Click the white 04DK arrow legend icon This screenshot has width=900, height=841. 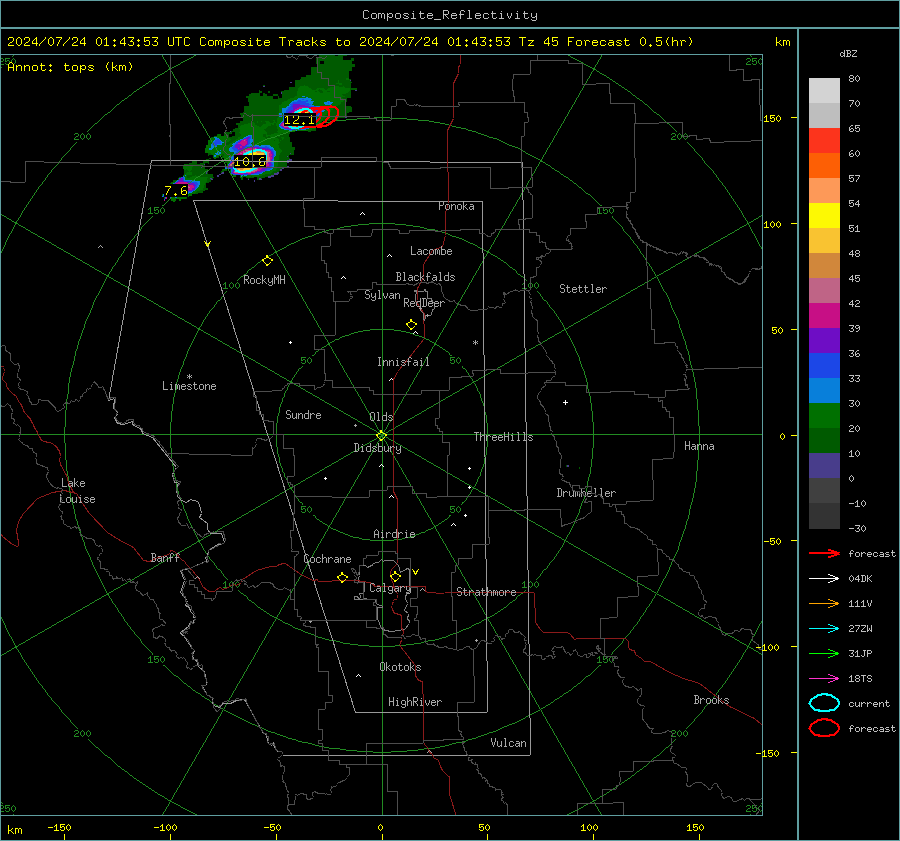tap(824, 579)
